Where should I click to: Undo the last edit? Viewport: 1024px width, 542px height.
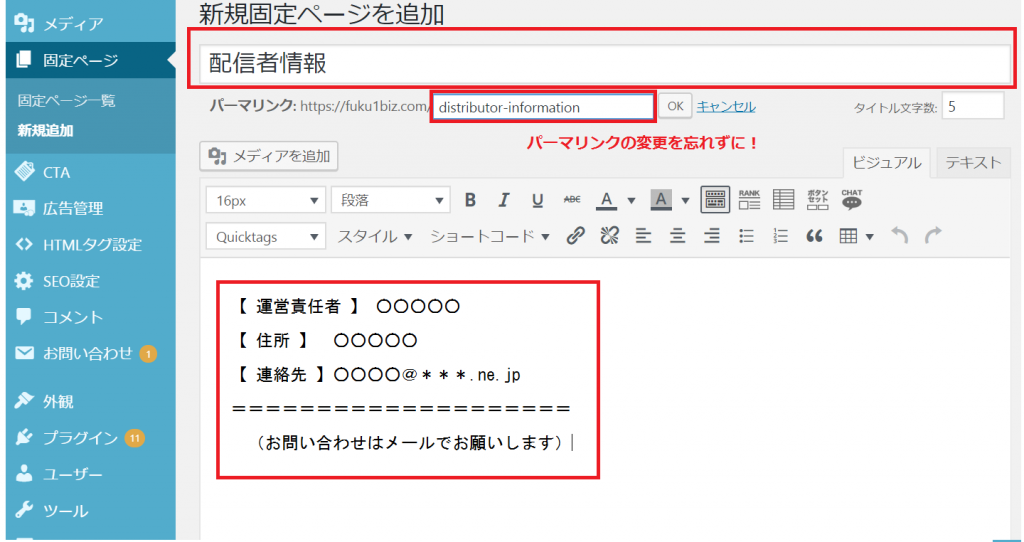tap(900, 236)
